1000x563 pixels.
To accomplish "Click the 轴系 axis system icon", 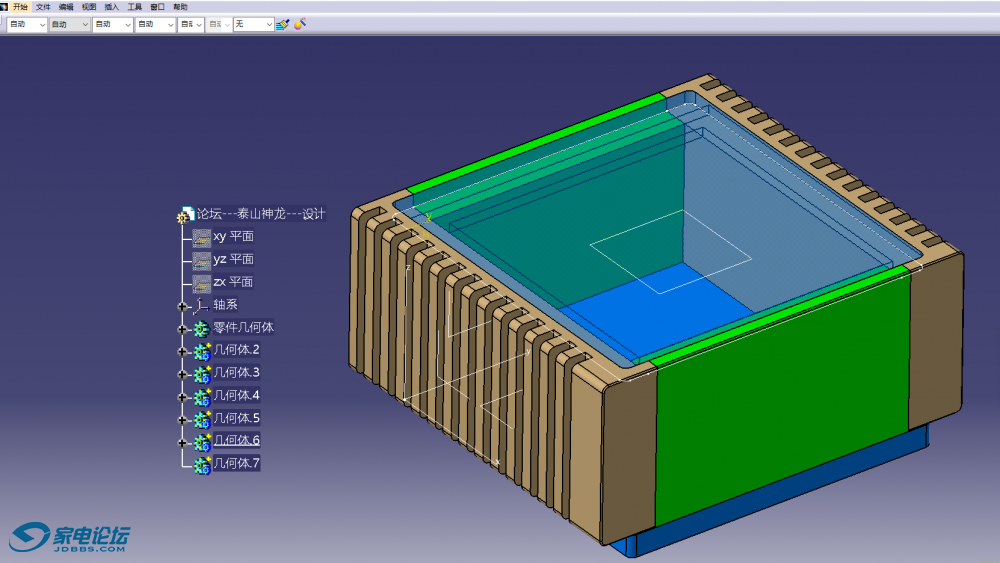I will pyautogui.click(x=202, y=305).
